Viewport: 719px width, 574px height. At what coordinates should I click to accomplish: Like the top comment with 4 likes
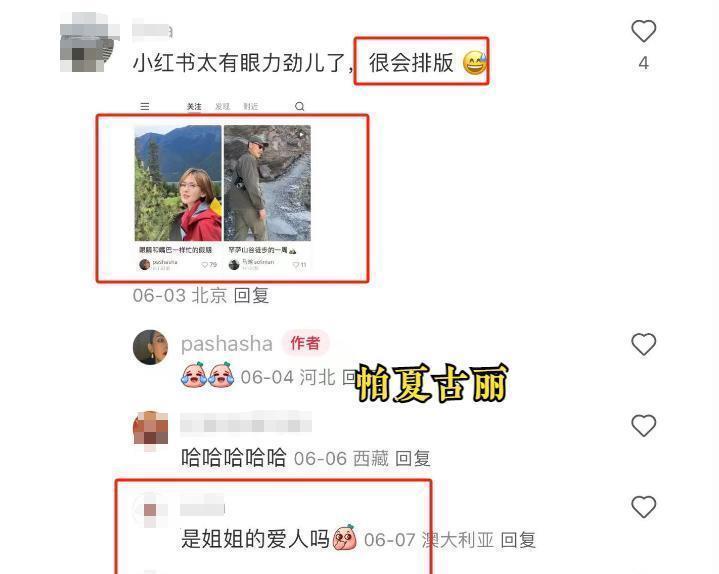click(643, 31)
